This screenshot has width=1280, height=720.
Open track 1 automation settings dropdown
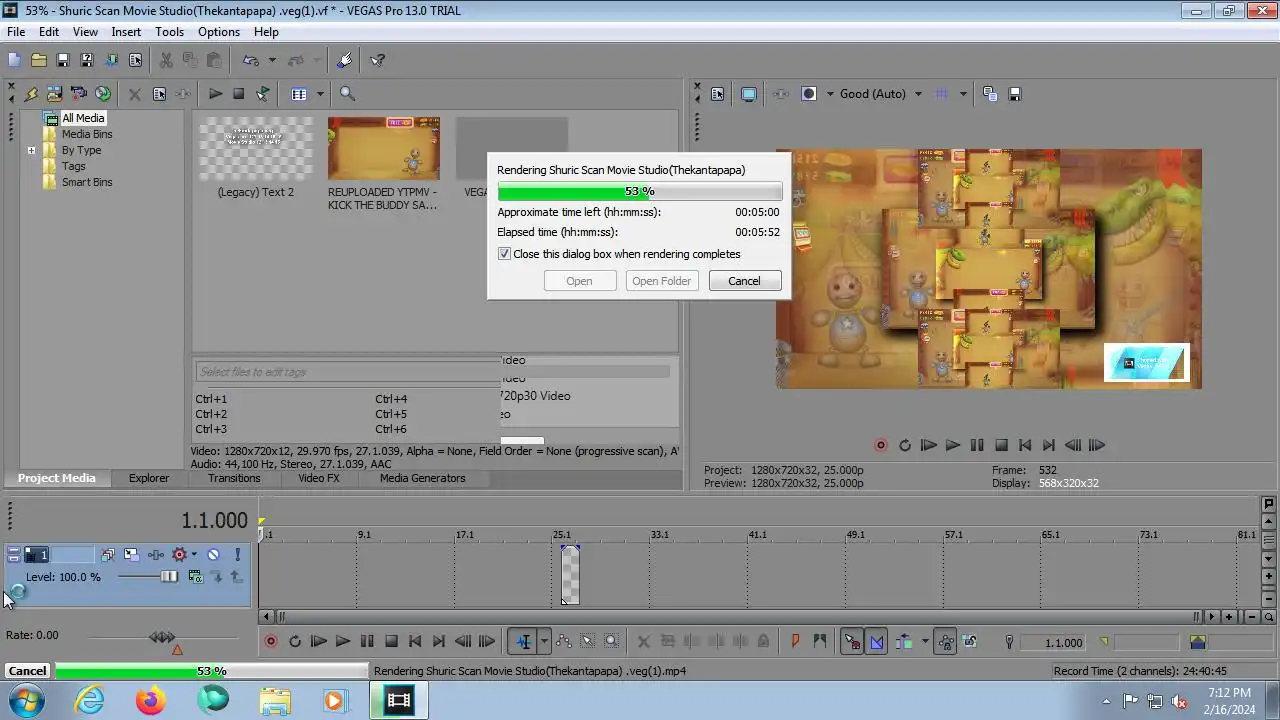pos(194,555)
